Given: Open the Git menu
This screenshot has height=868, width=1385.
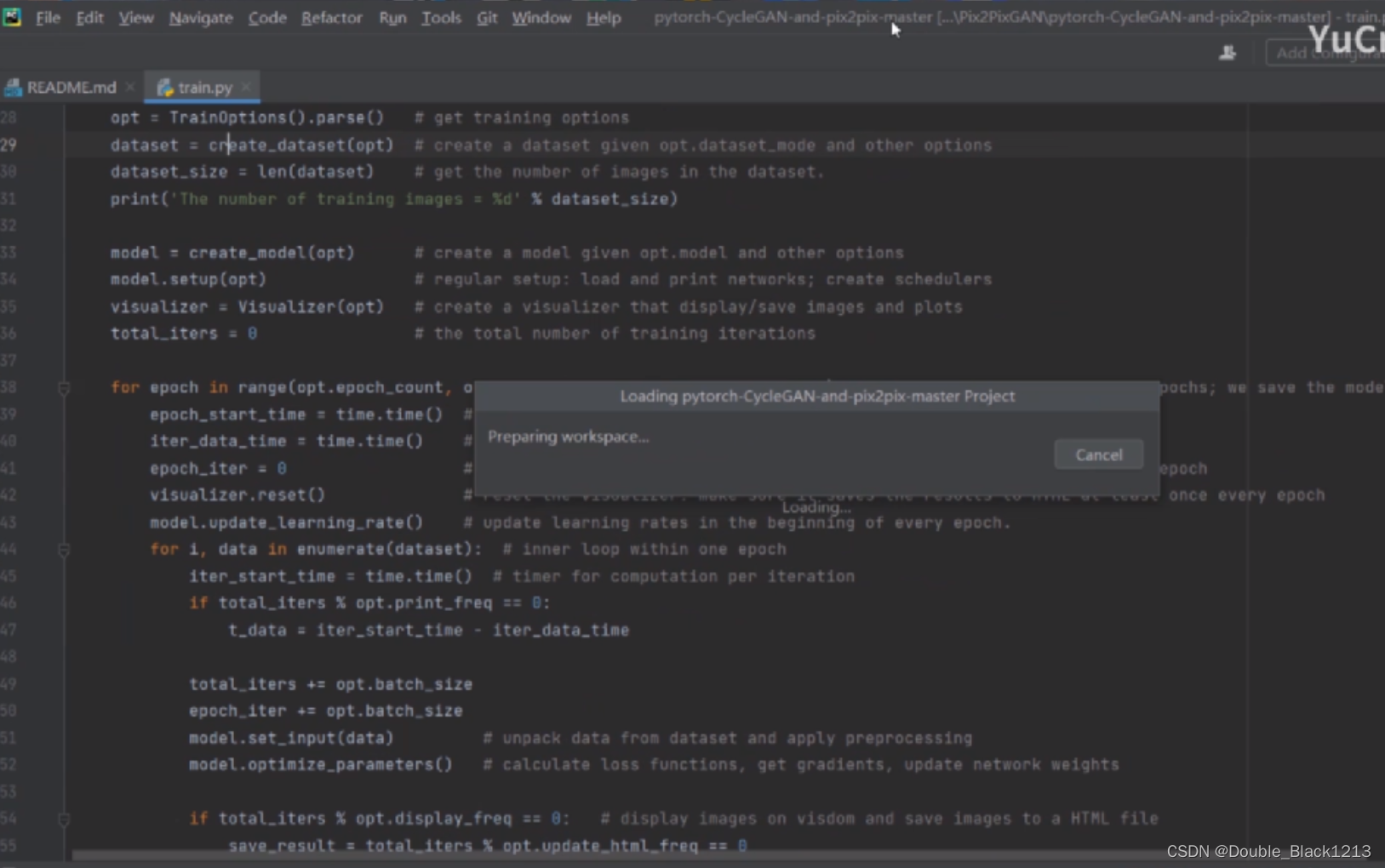Looking at the screenshot, I should pos(487,17).
